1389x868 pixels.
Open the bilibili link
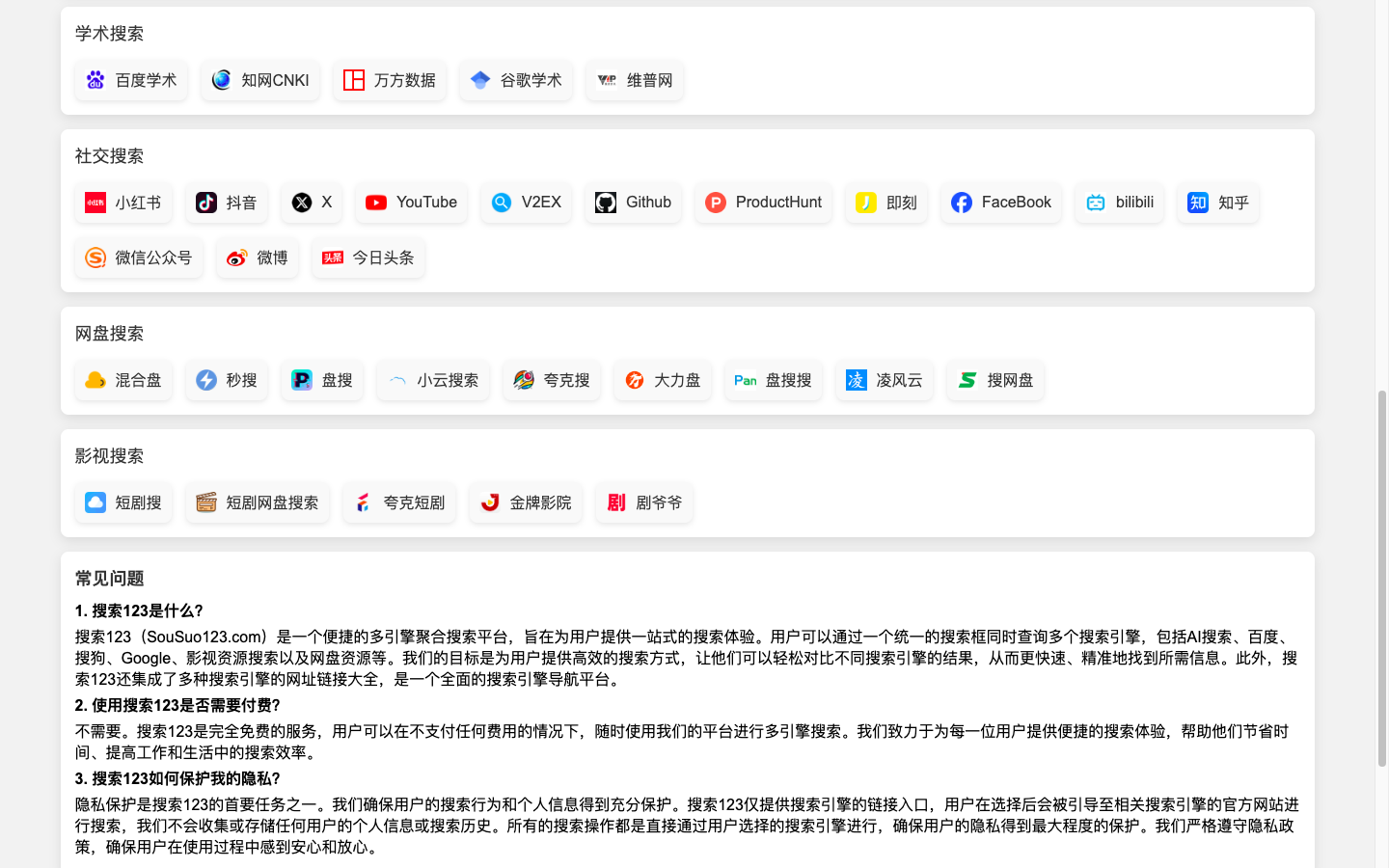coord(1120,203)
